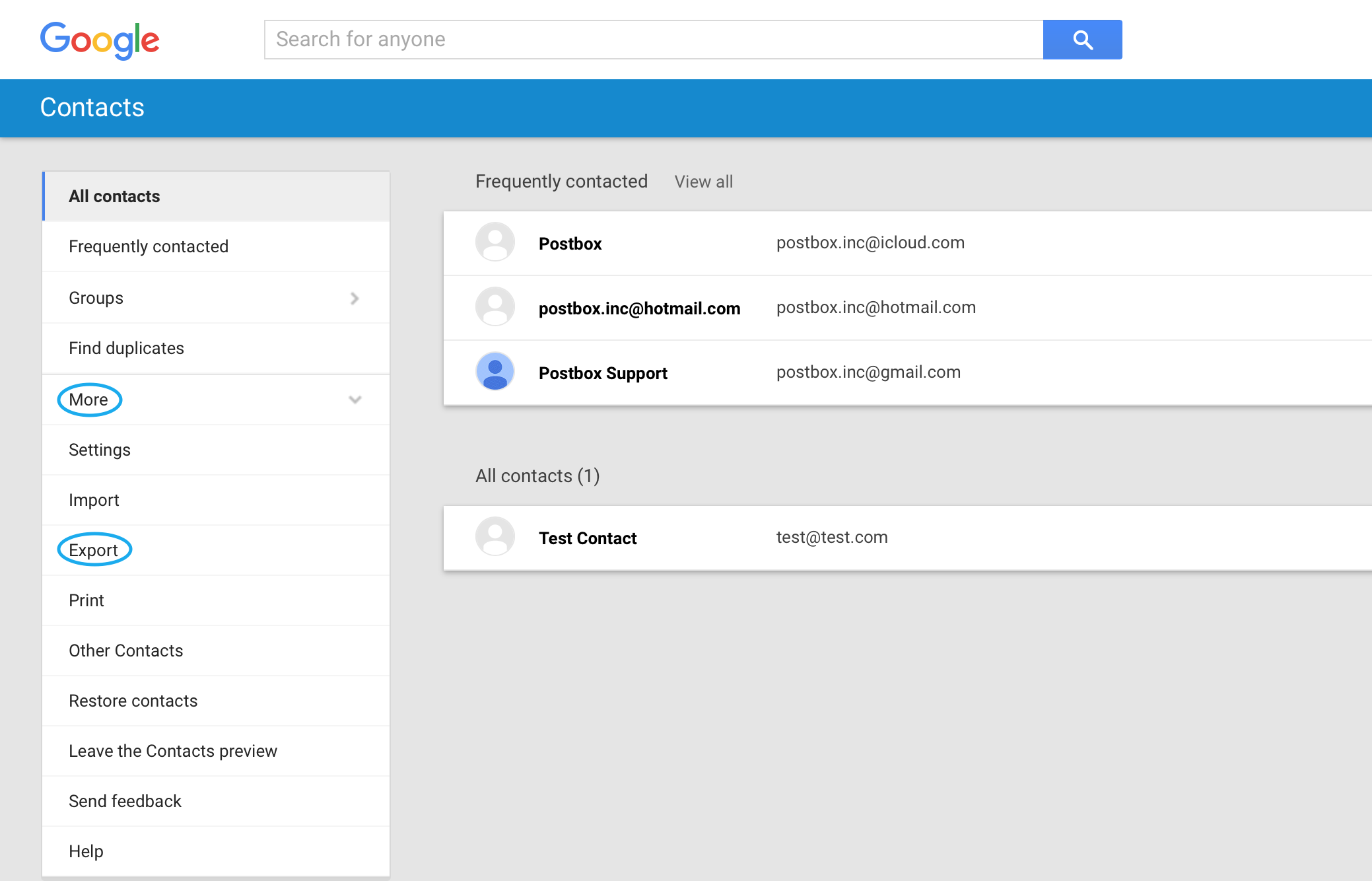Click the Settings menu option
The width and height of the screenshot is (1372, 881).
(100, 448)
